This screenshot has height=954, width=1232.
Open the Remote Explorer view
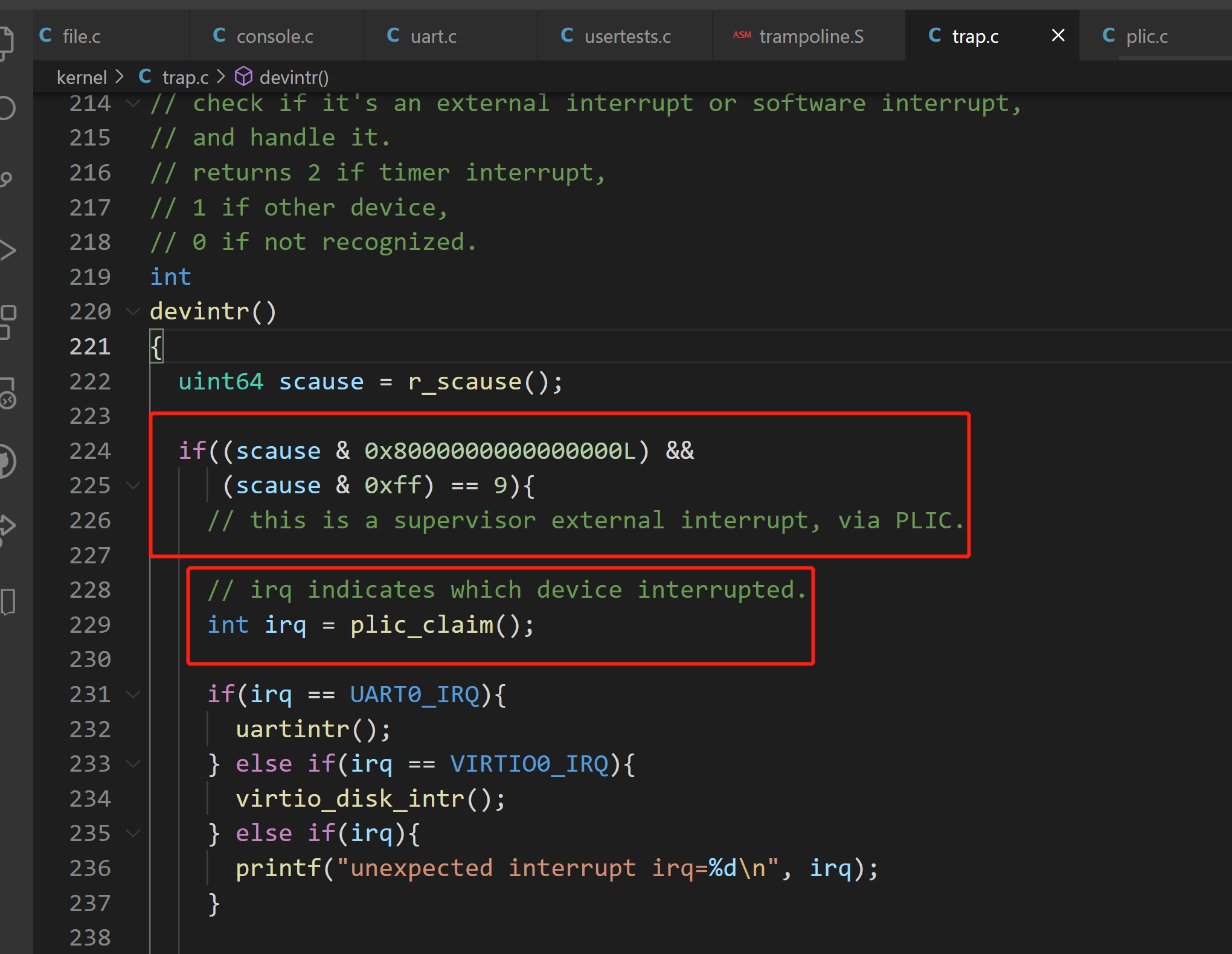7,393
